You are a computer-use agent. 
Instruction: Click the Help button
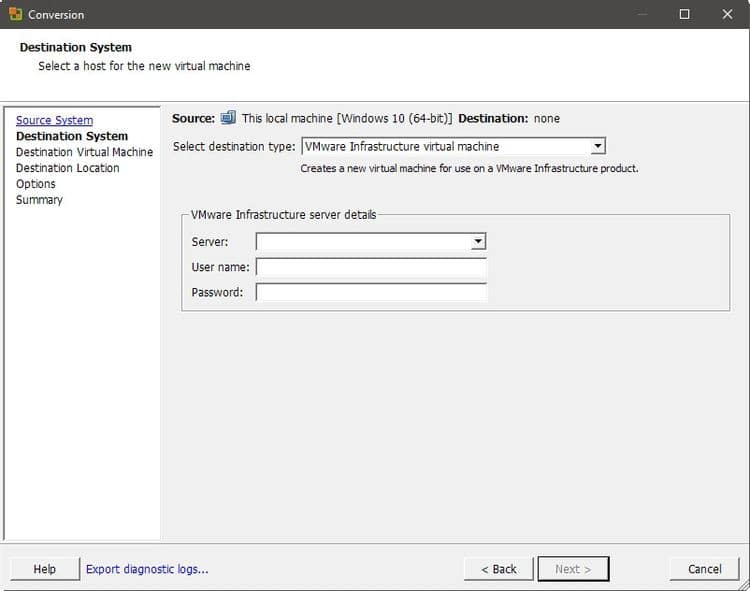click(45, 569)
